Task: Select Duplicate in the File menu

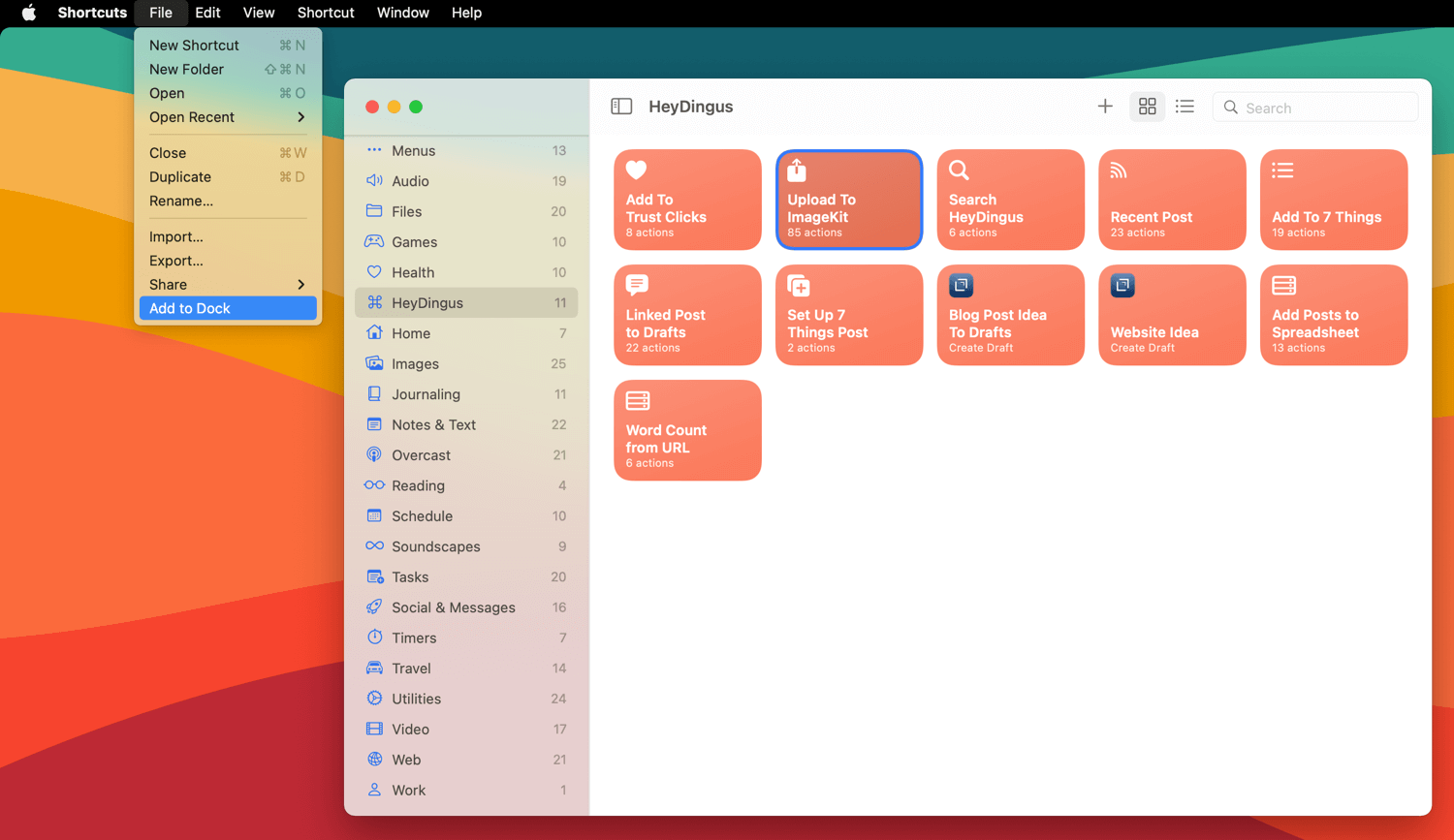Action: tap(180, 177)
